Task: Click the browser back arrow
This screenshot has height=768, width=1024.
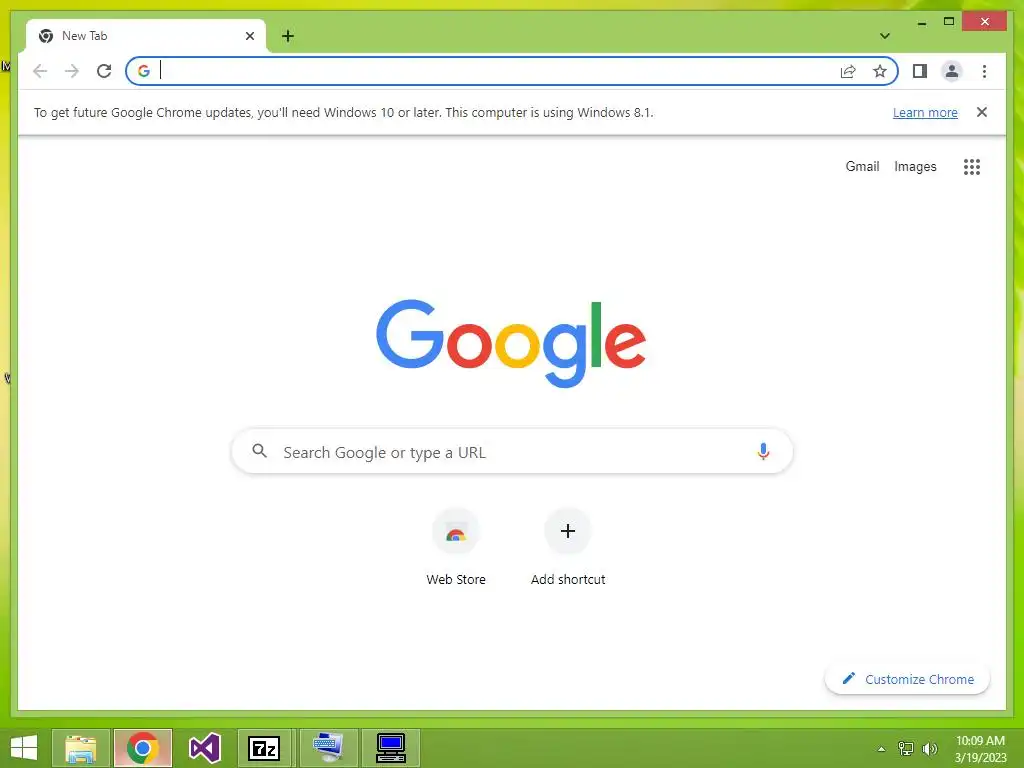Action: click(40, 71)
